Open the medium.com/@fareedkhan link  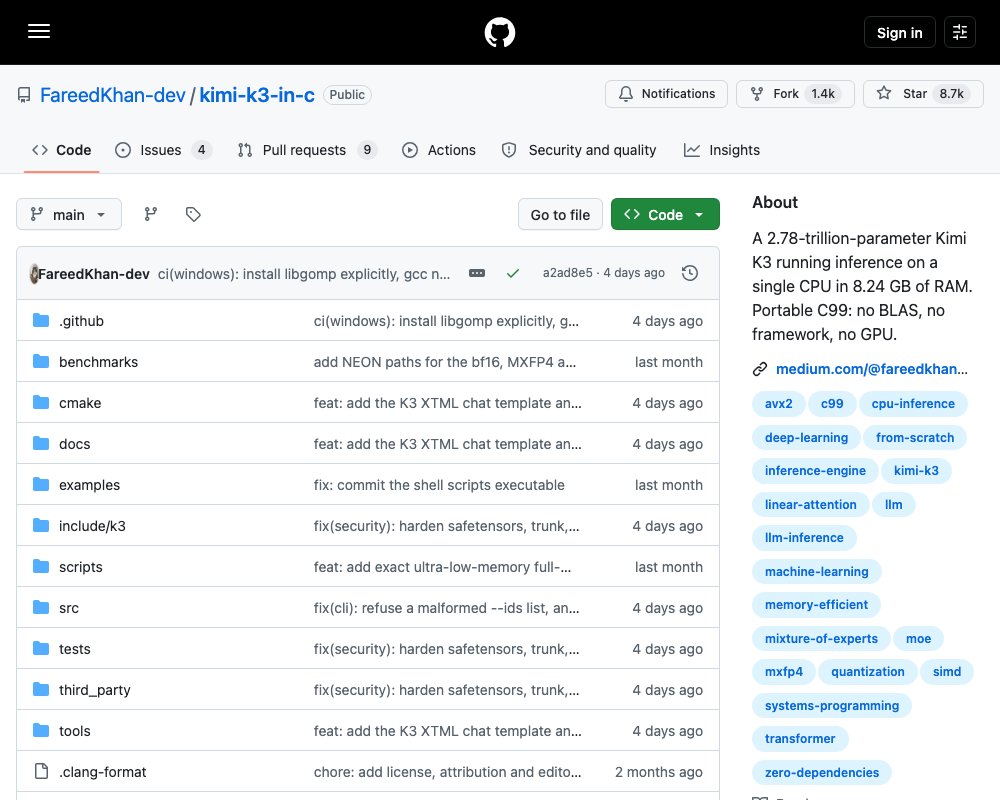pyautogui.click(x=871, y=369)
